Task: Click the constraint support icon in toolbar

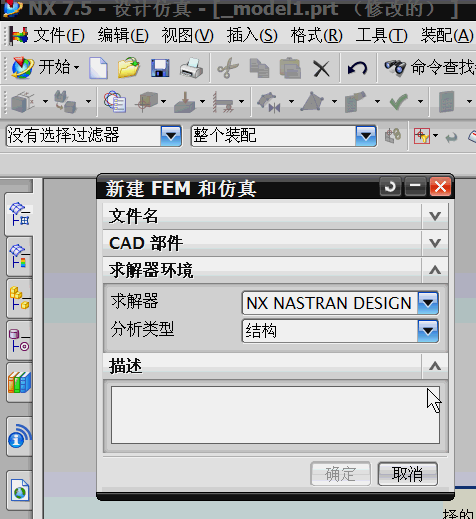Action: [223, 101]
